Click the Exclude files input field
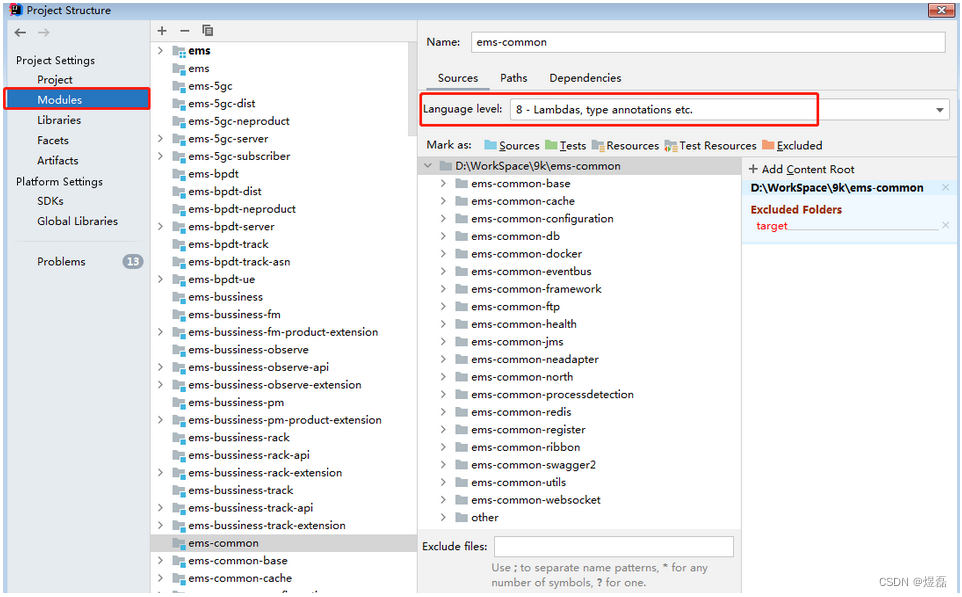Screen dimensions: 962x597 [614, 546]
